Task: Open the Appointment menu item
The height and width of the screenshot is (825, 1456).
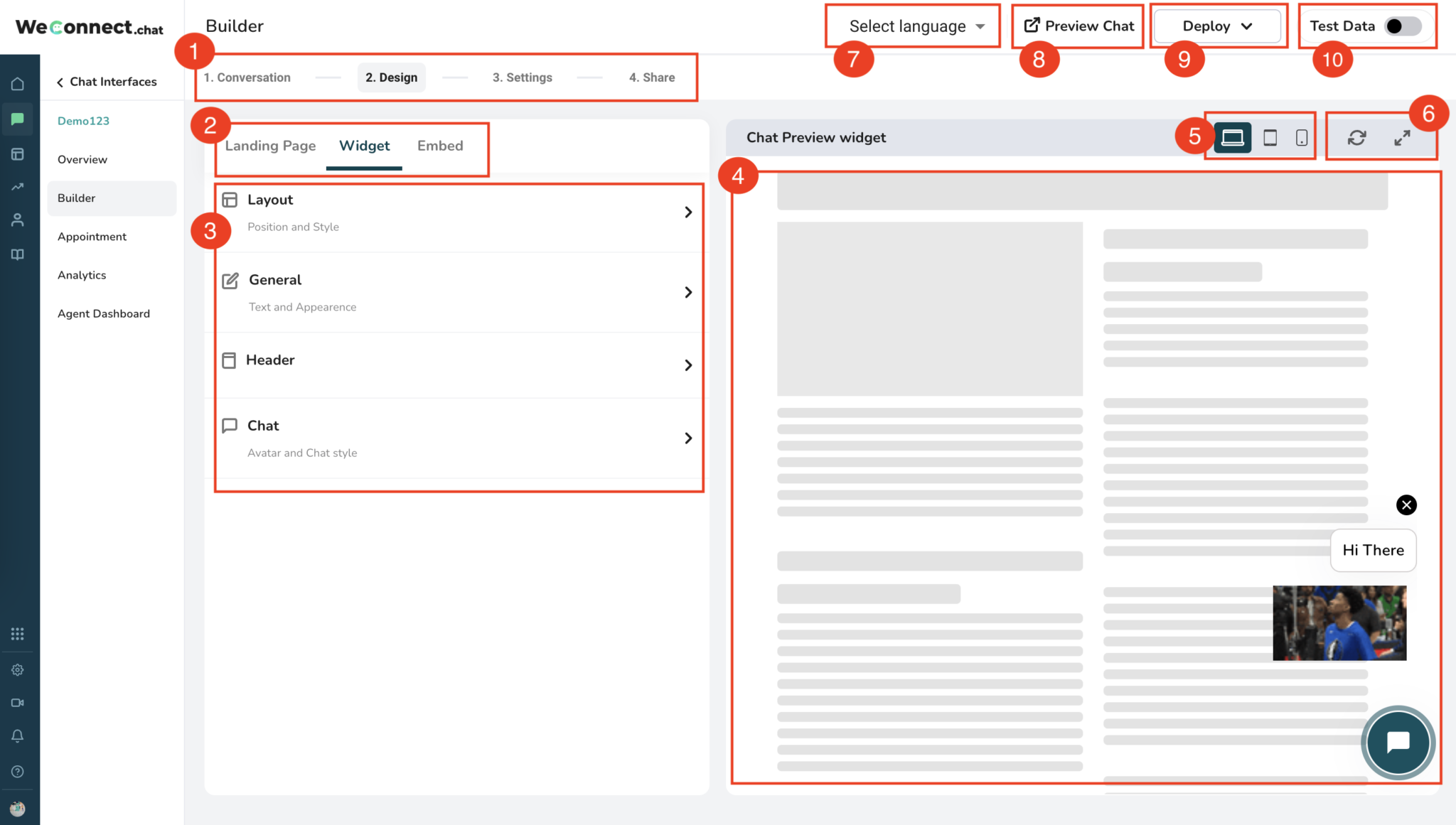Action: point(92,237)
